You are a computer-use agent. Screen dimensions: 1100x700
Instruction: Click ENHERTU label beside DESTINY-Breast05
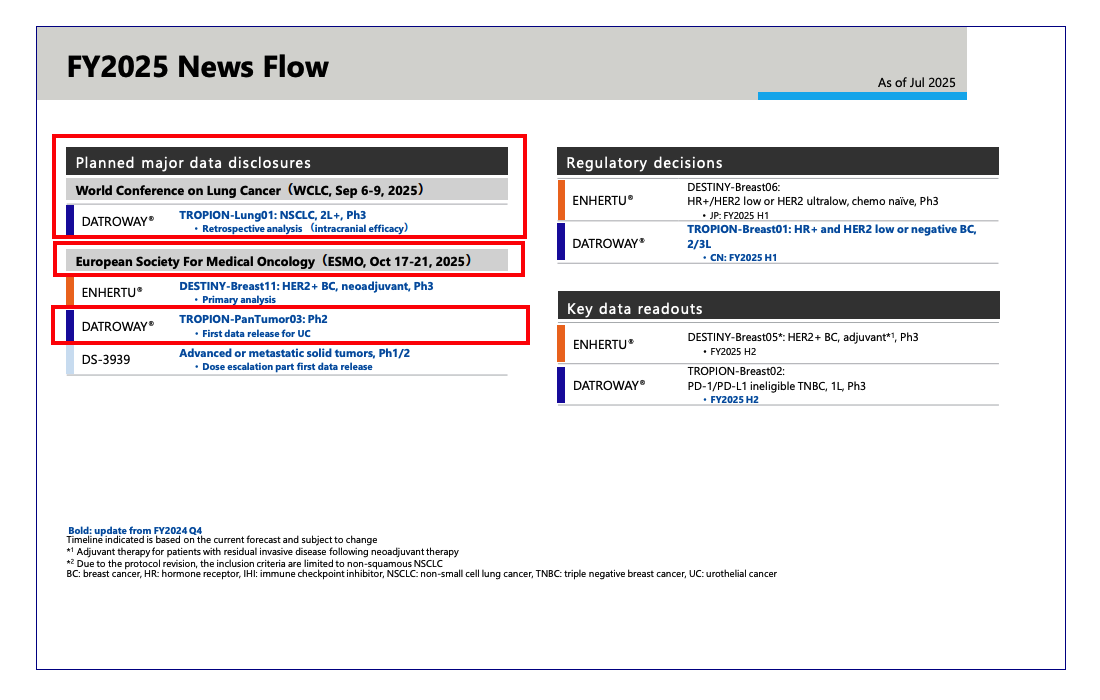(602, 344)
